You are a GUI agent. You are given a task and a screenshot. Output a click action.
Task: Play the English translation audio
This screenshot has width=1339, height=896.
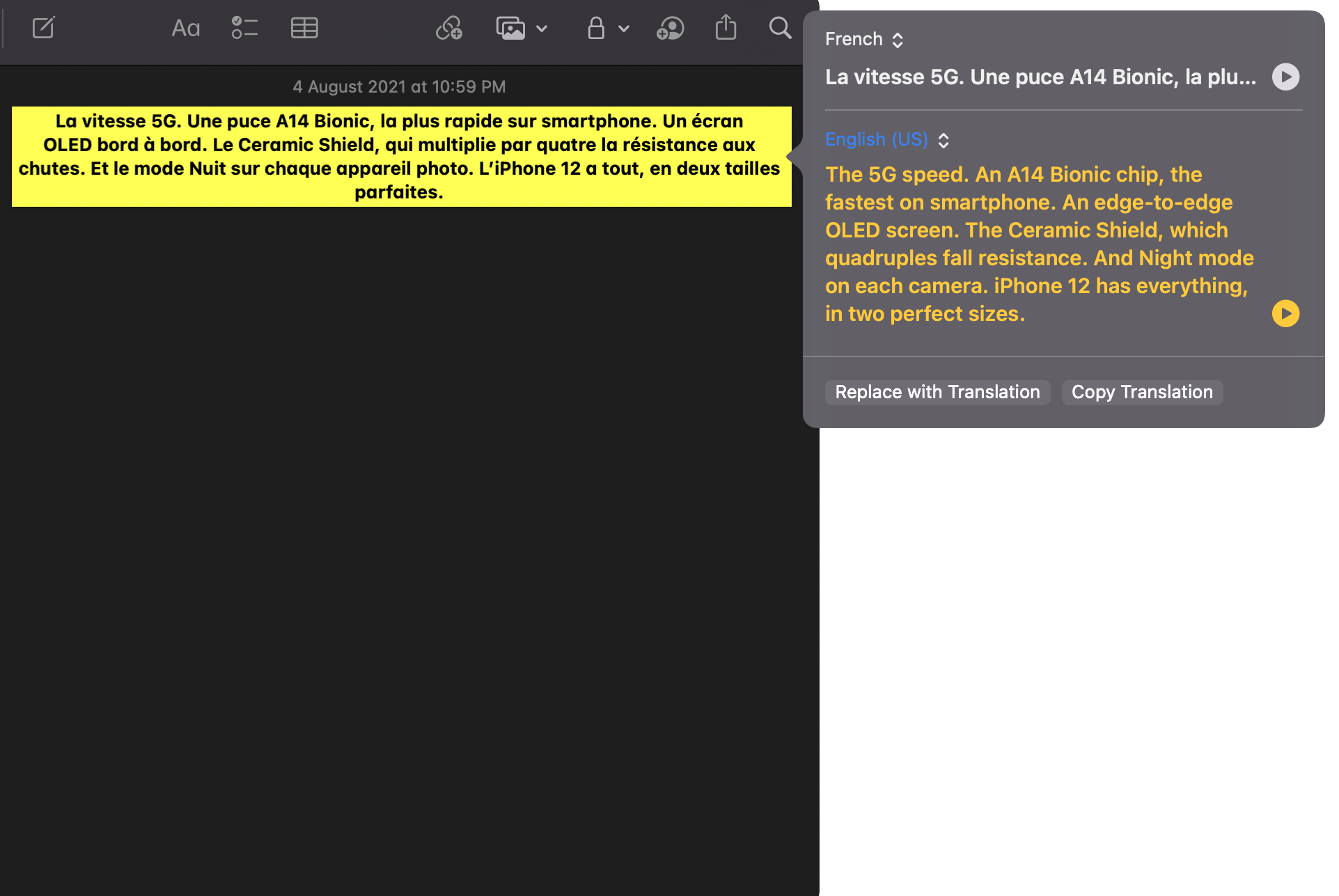pos(1286,313)
